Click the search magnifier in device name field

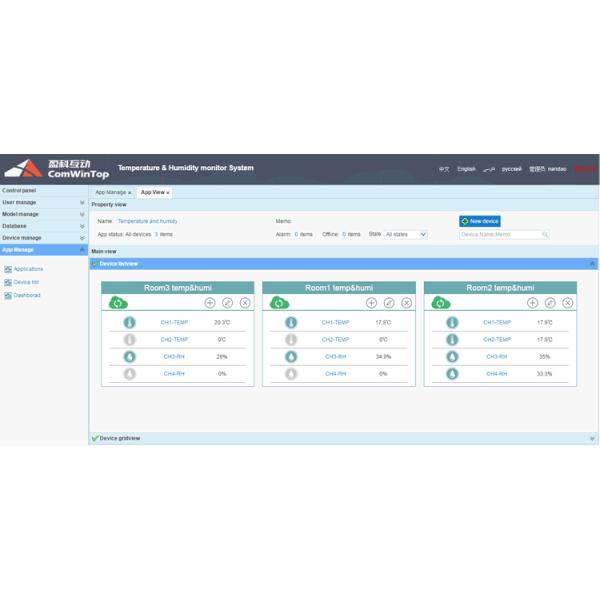[x=545, y=234]
